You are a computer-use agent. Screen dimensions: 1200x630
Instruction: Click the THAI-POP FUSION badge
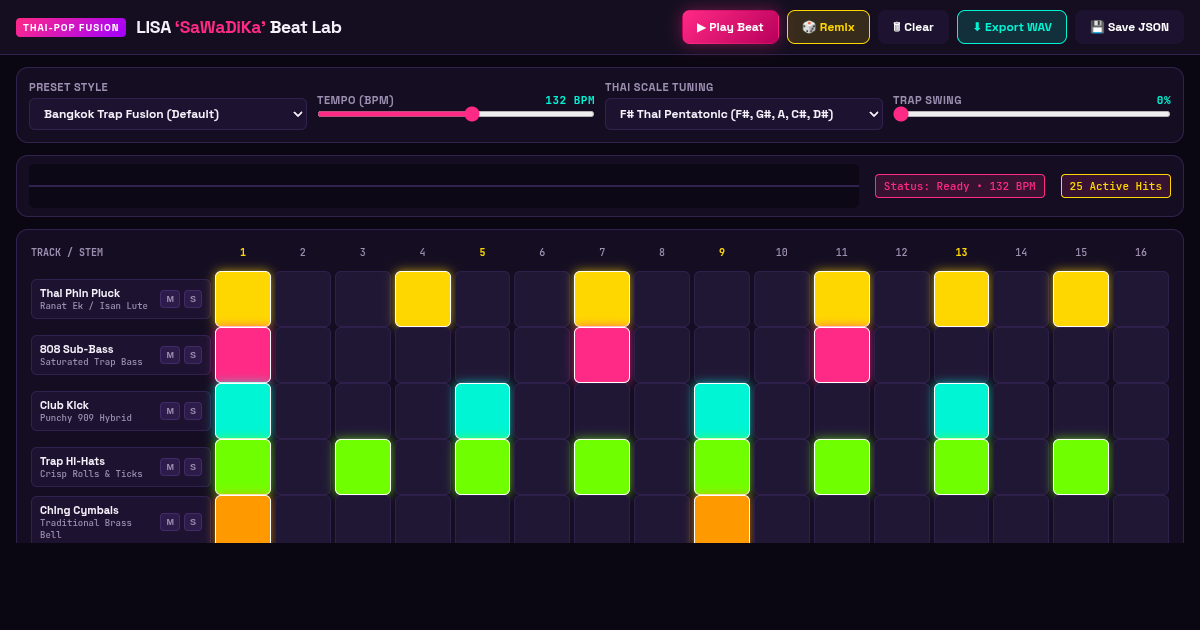[71, 27]
